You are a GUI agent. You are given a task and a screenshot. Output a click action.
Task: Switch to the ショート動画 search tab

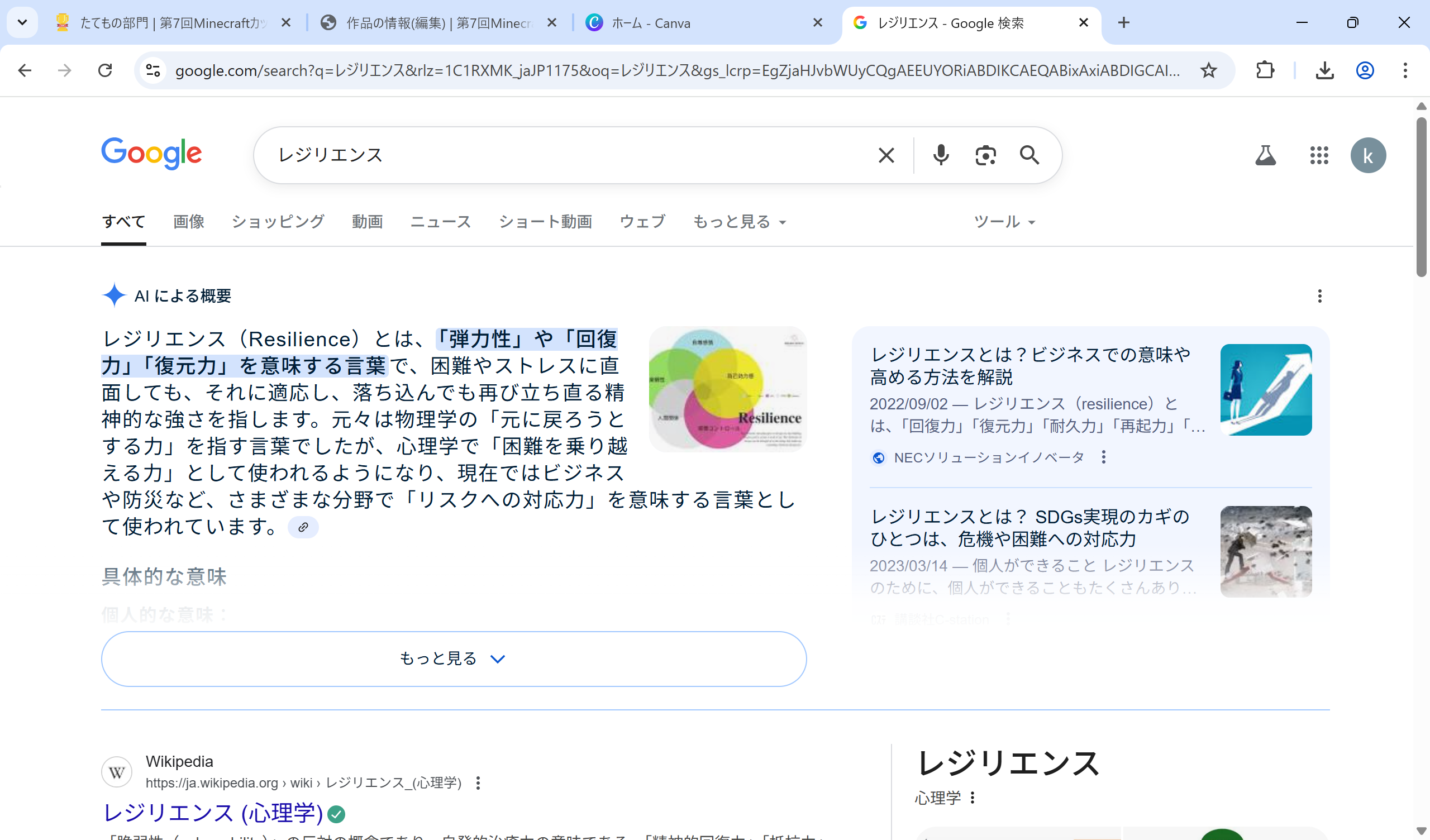pos(545,221)
